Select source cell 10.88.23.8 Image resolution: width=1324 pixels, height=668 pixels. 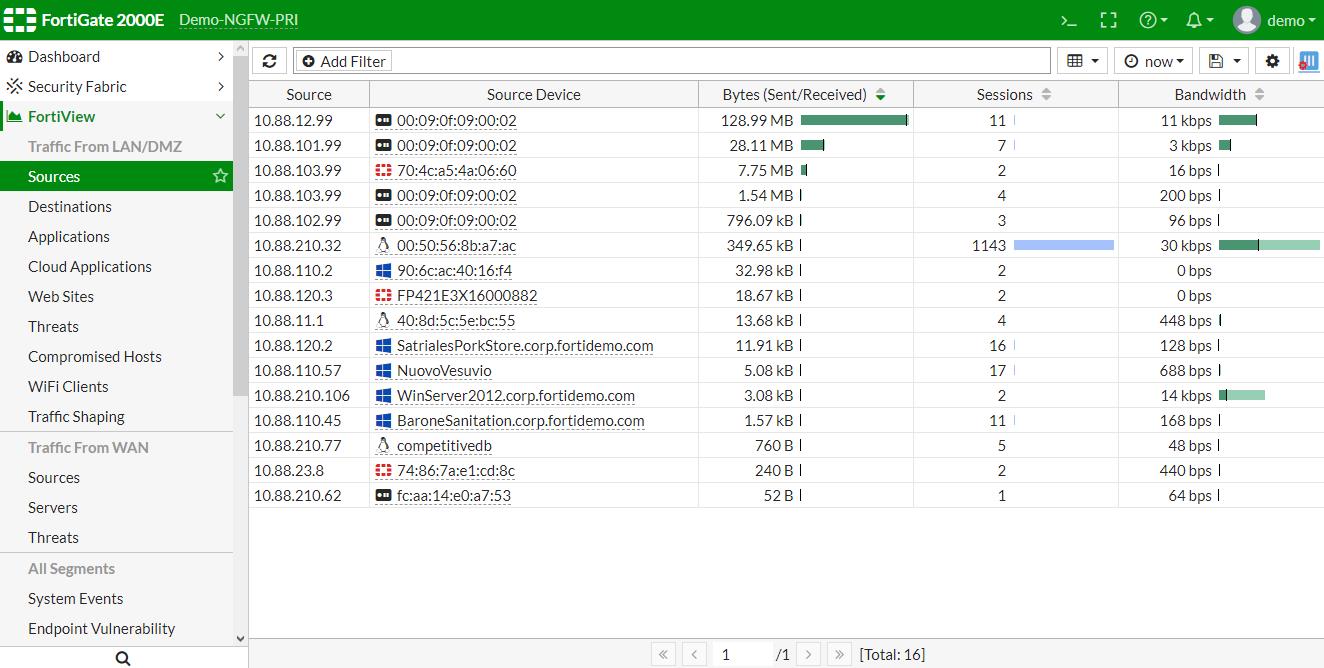(x=288, y=471)
